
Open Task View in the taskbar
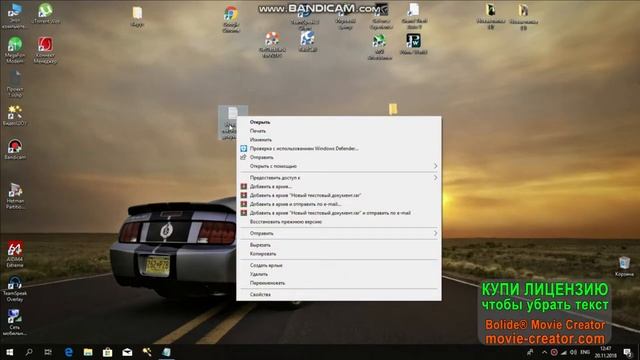(48, 352)
